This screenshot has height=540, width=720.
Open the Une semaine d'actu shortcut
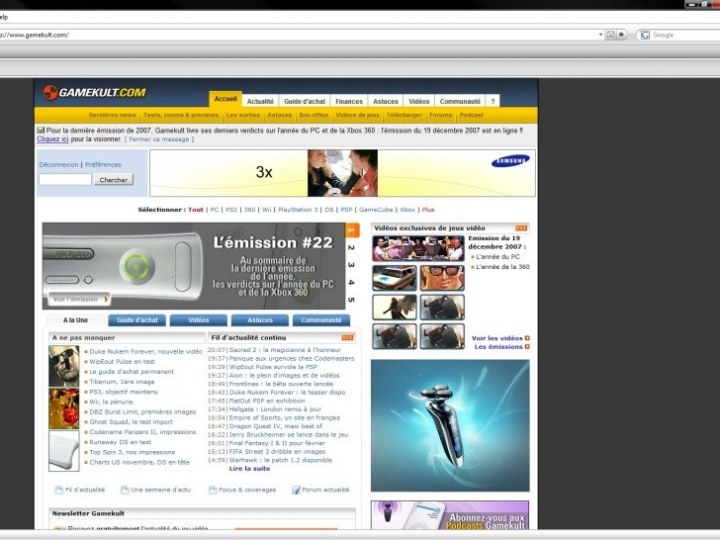[x=156, y=490]
